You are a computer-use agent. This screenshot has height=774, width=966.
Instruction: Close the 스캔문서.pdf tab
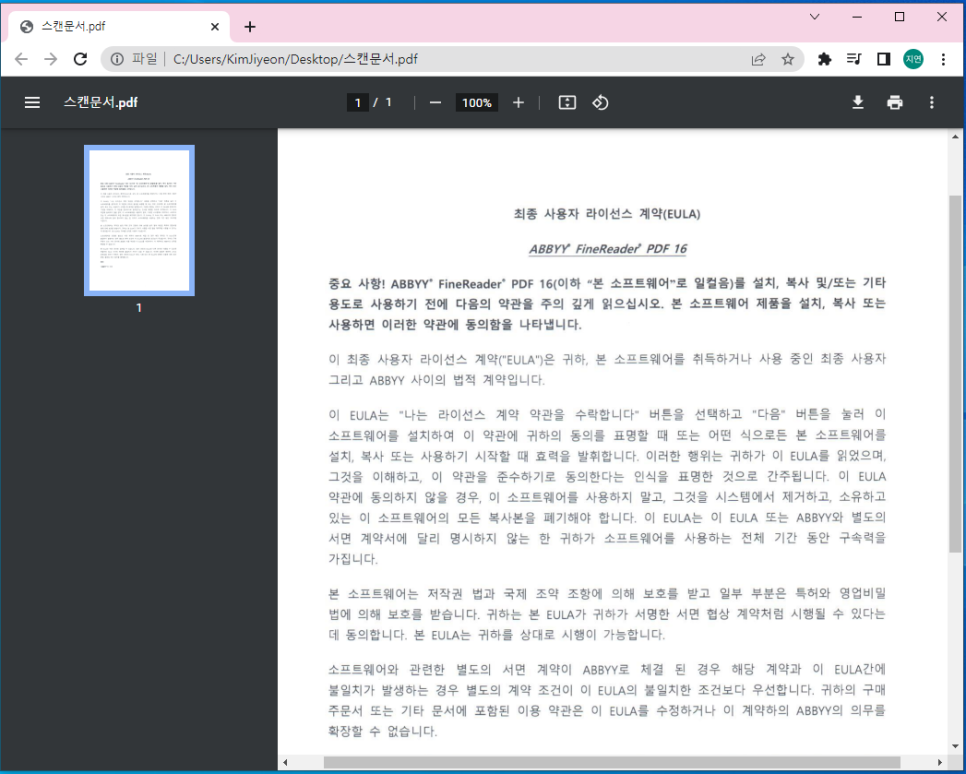point(214,26)
